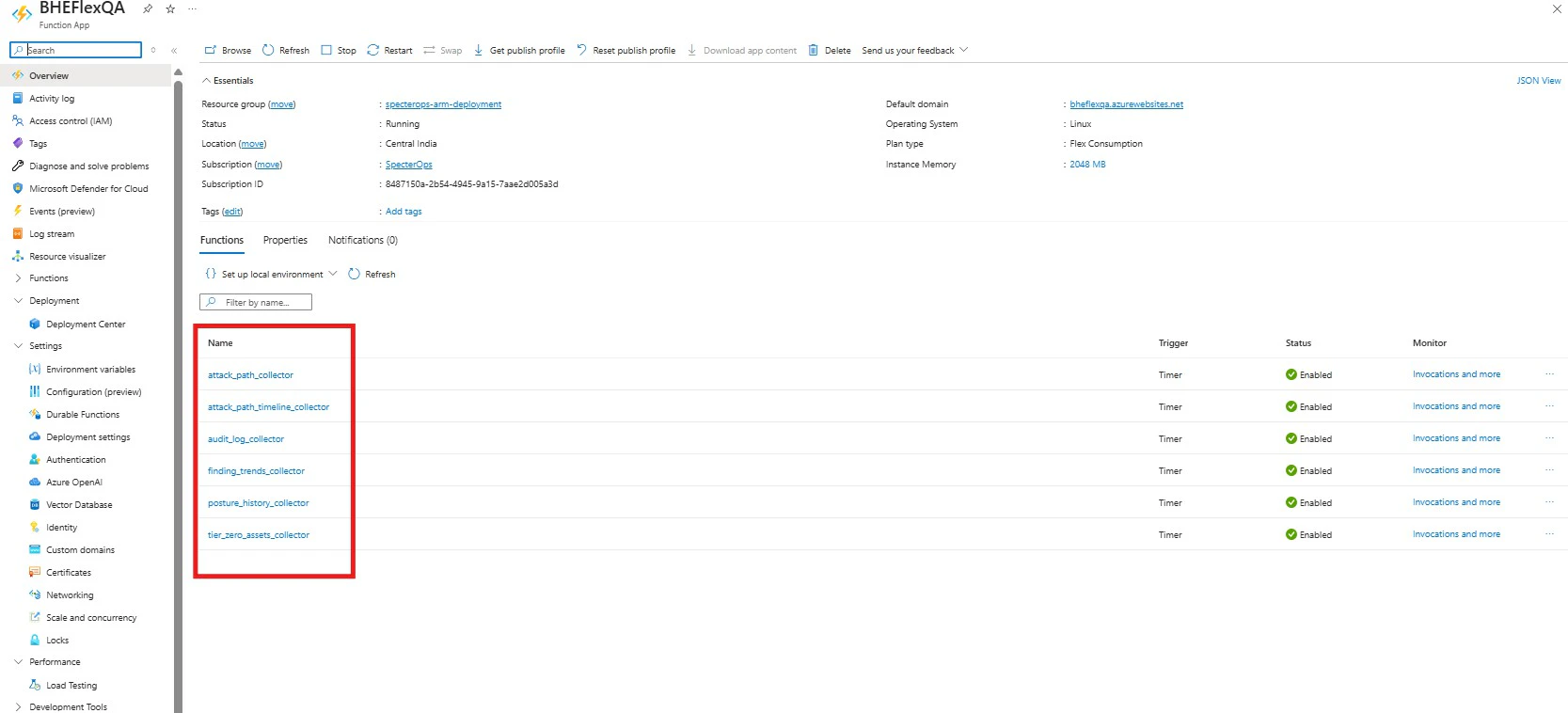Open Configuration (preview)

point(93,391)
